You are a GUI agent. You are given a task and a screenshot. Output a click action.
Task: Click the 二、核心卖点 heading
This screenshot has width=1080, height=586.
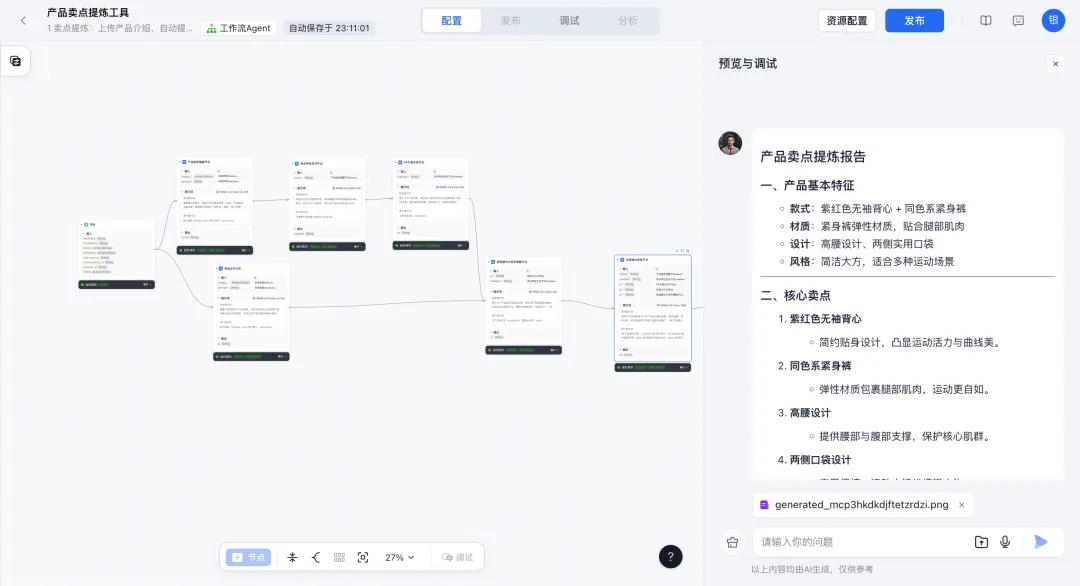[x=796, y=295]
